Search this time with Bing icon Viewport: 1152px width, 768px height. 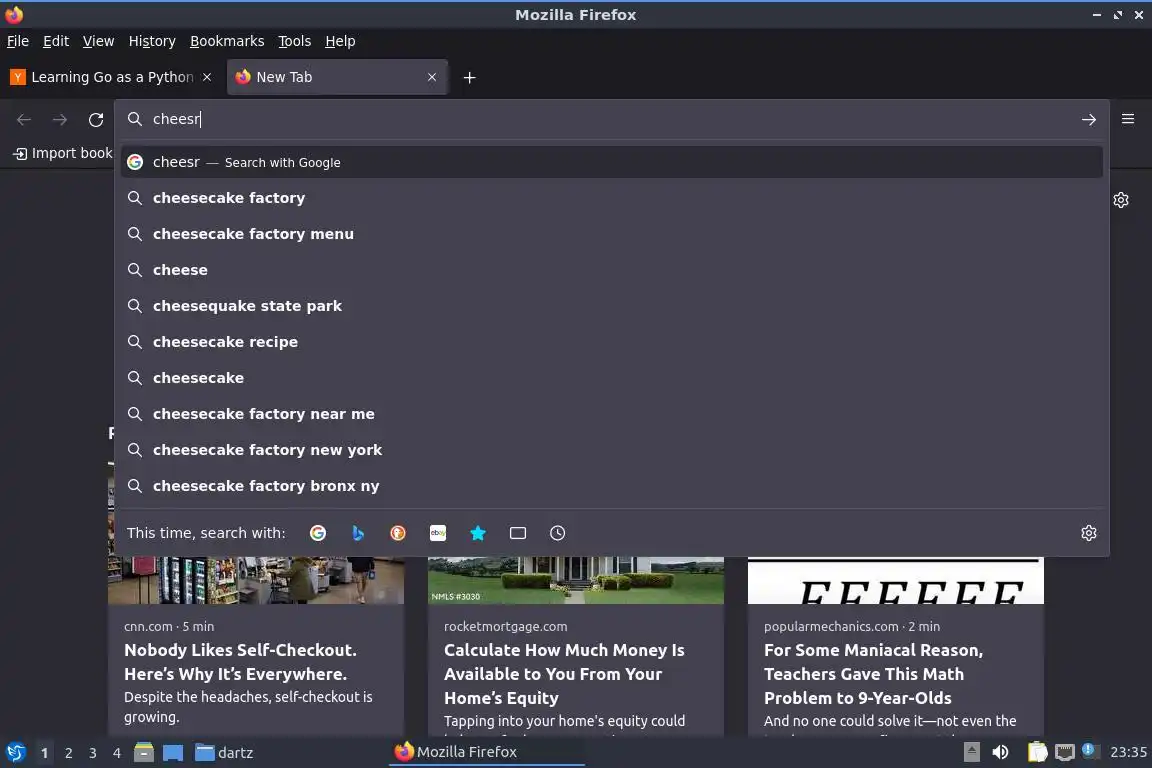click(x=358, y=533)
